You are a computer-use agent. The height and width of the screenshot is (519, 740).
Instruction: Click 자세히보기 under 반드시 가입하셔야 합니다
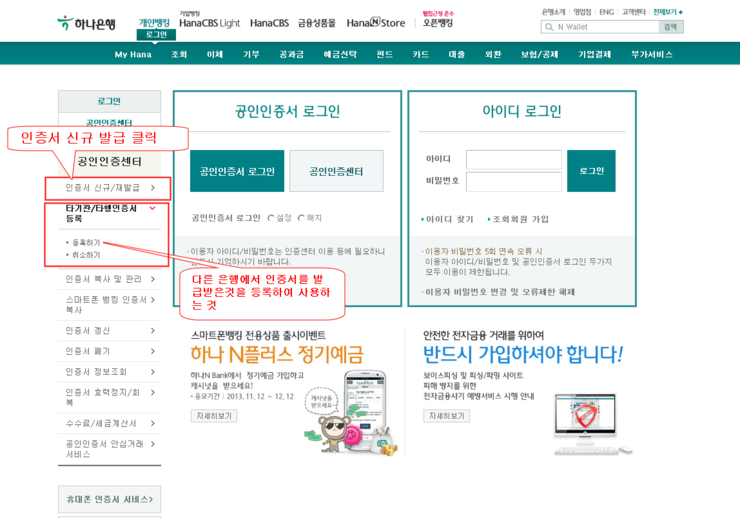click(x=446, y=416)
